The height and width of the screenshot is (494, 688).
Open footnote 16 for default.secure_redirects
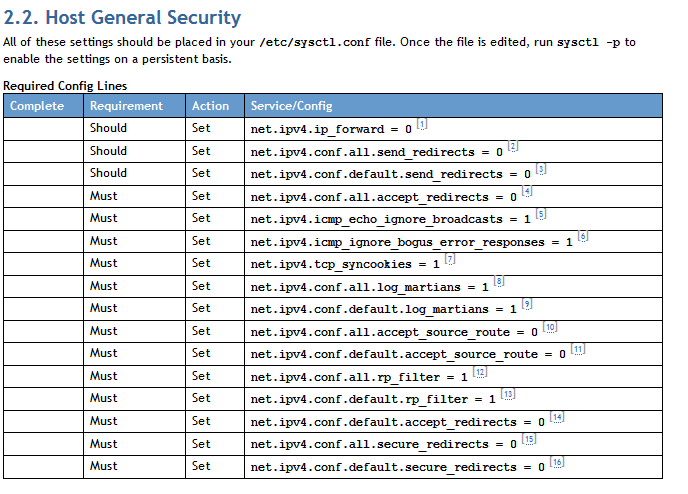click(x=557, y=462)
